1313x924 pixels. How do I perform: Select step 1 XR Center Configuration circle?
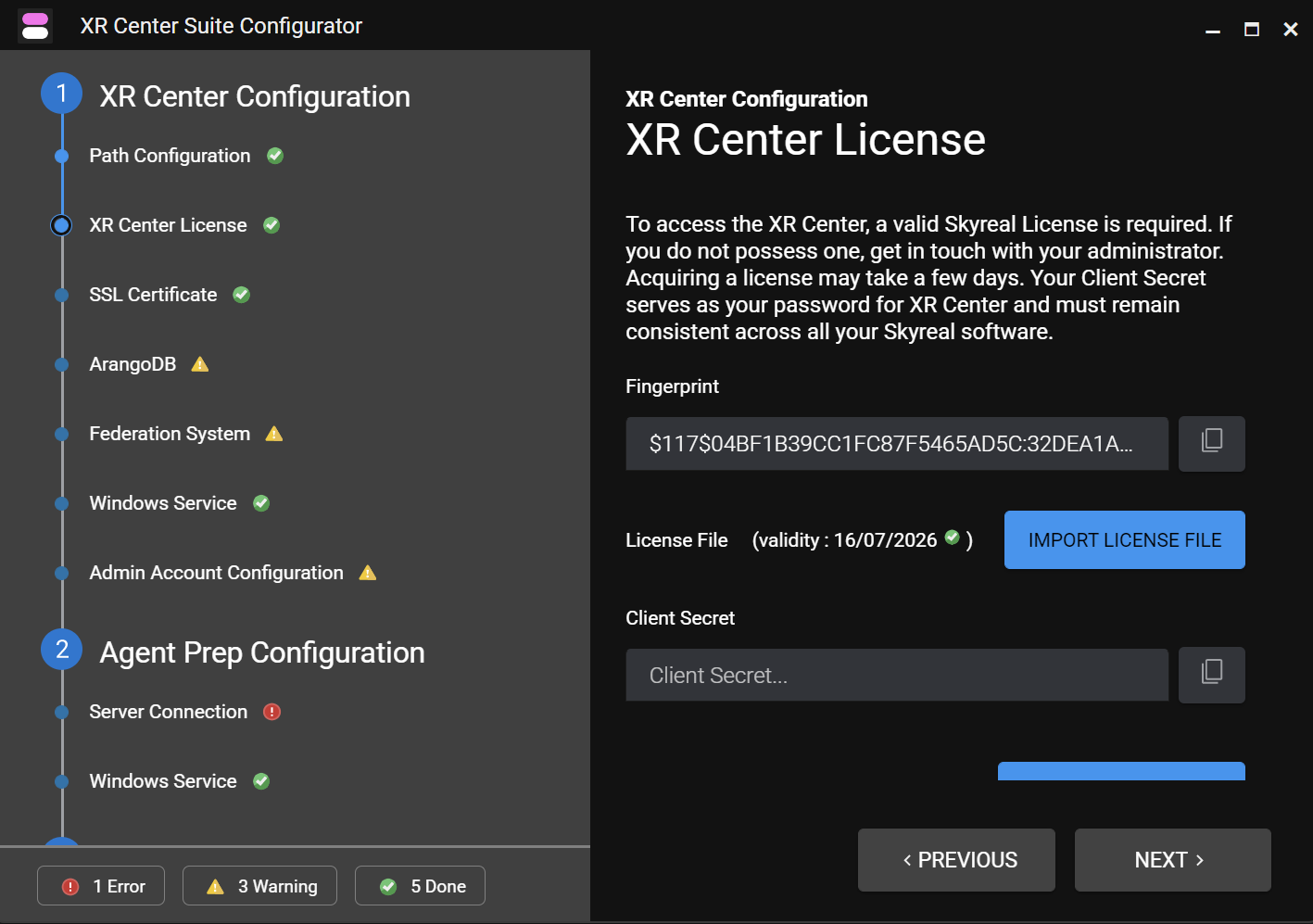pos(62,95)
